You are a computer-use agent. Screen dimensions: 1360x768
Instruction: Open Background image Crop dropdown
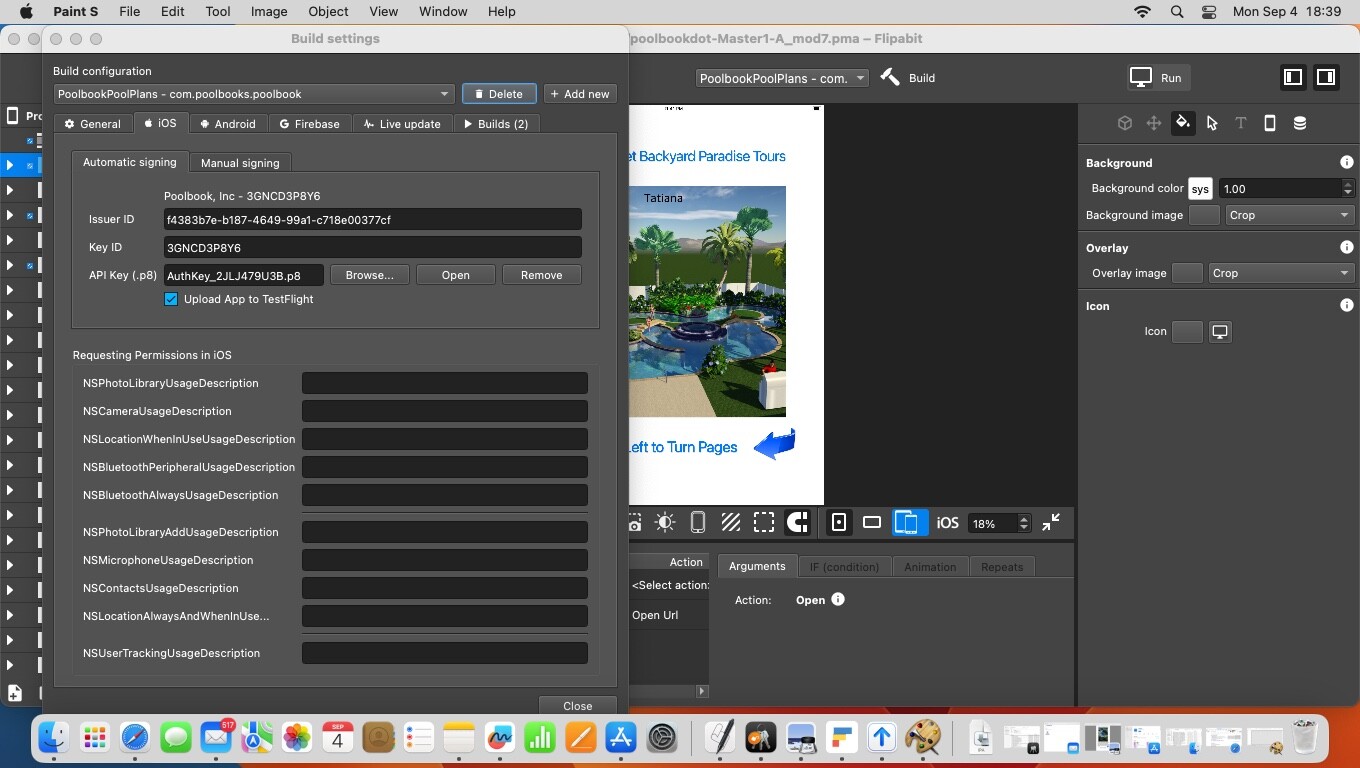(1290, 215)
